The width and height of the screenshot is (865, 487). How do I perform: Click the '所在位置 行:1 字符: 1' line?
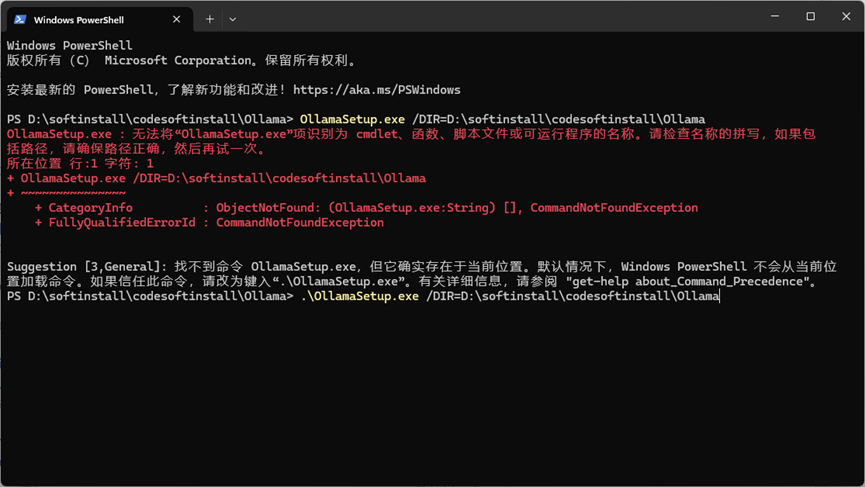(x=80, y=164)
